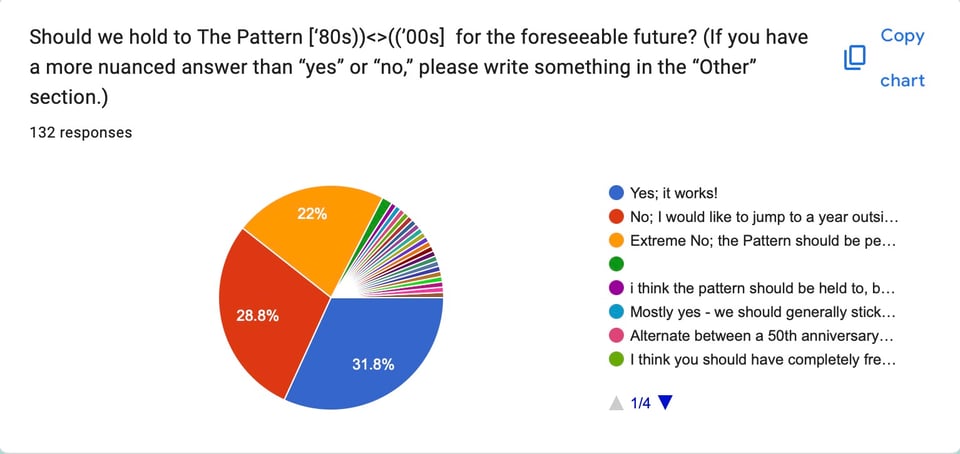
Task: Click the '132 responses' text
Action: pyautogui.click(x=81, y=132)
